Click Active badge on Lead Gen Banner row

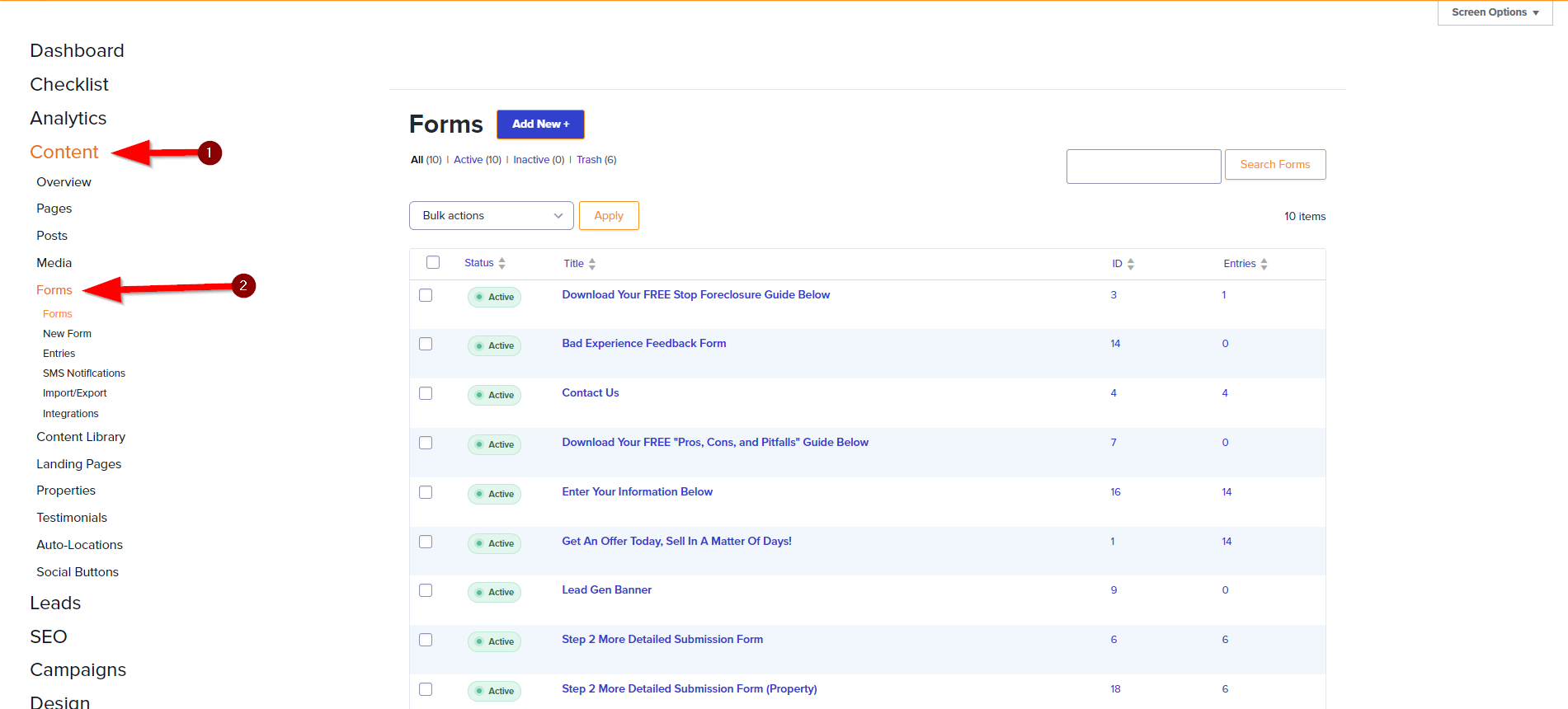coord(494,592)
